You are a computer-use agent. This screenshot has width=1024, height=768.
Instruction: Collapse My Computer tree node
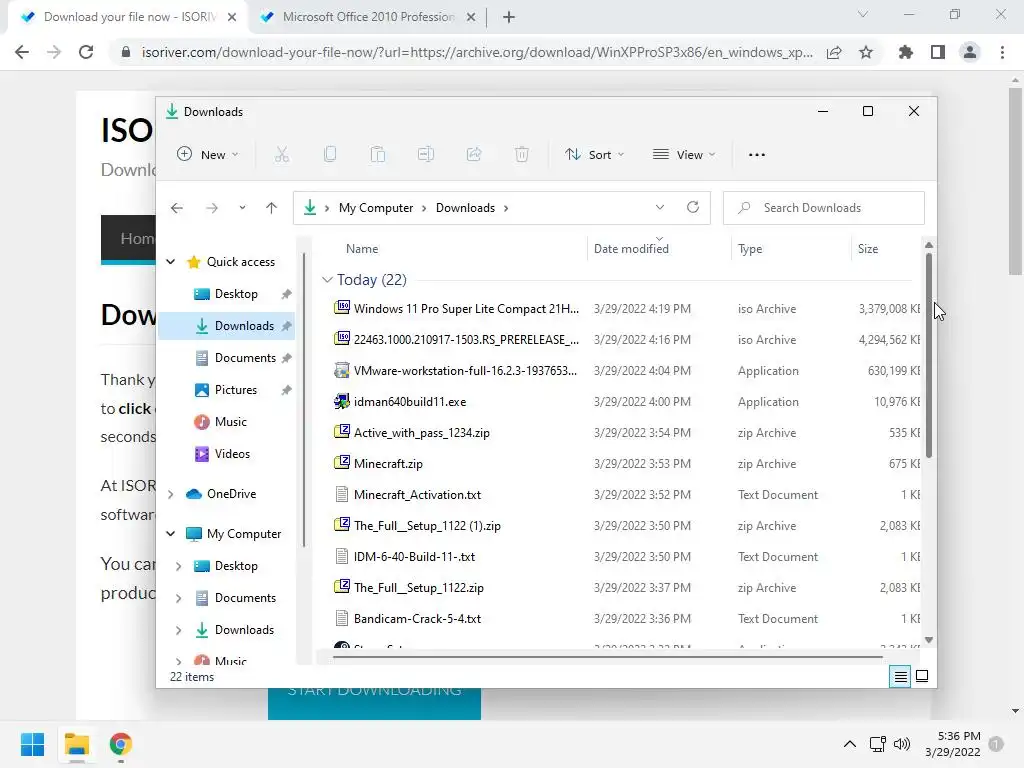170,534
